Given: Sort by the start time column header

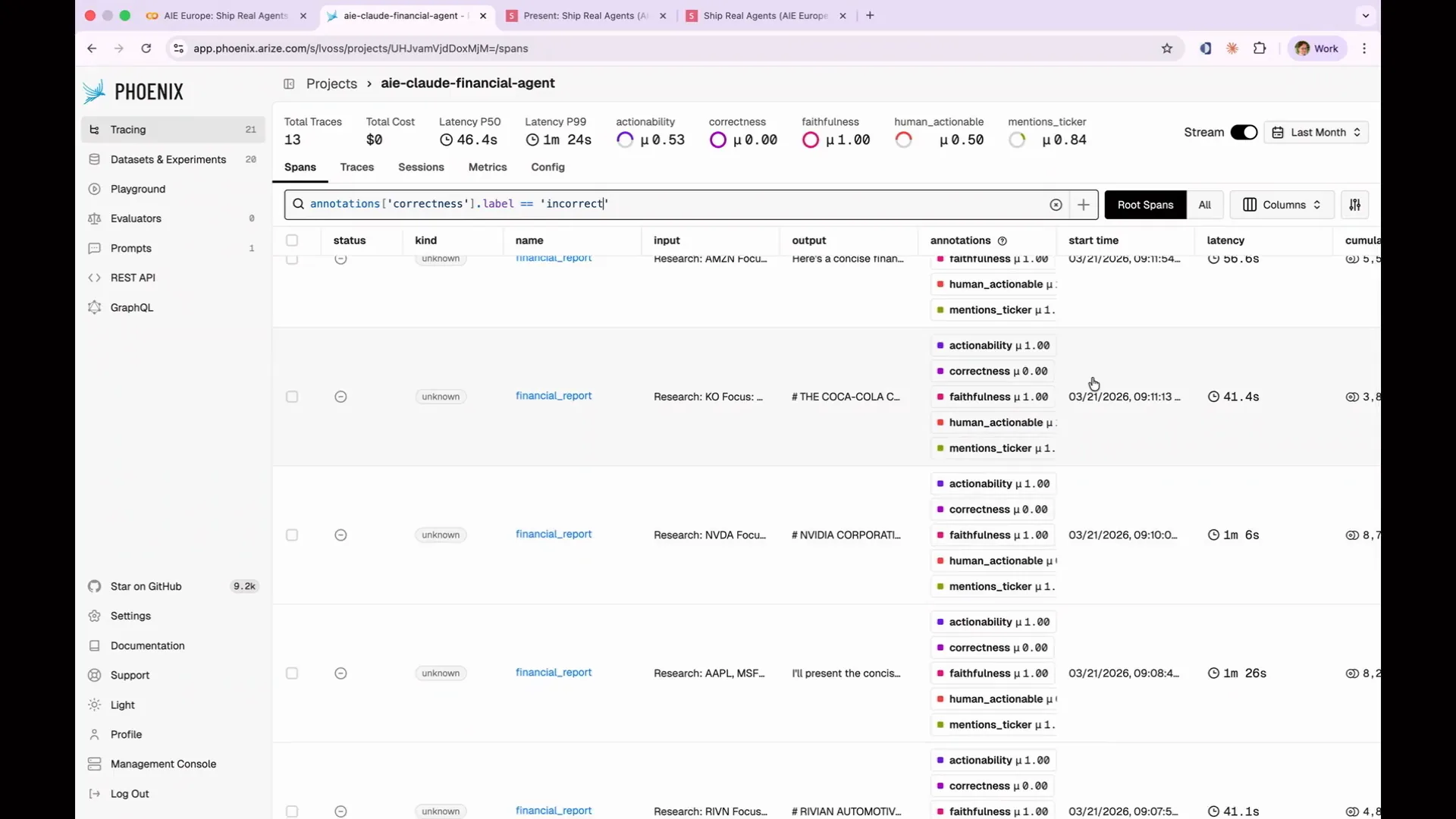Looking at the screenshot, I should 1094,240.
